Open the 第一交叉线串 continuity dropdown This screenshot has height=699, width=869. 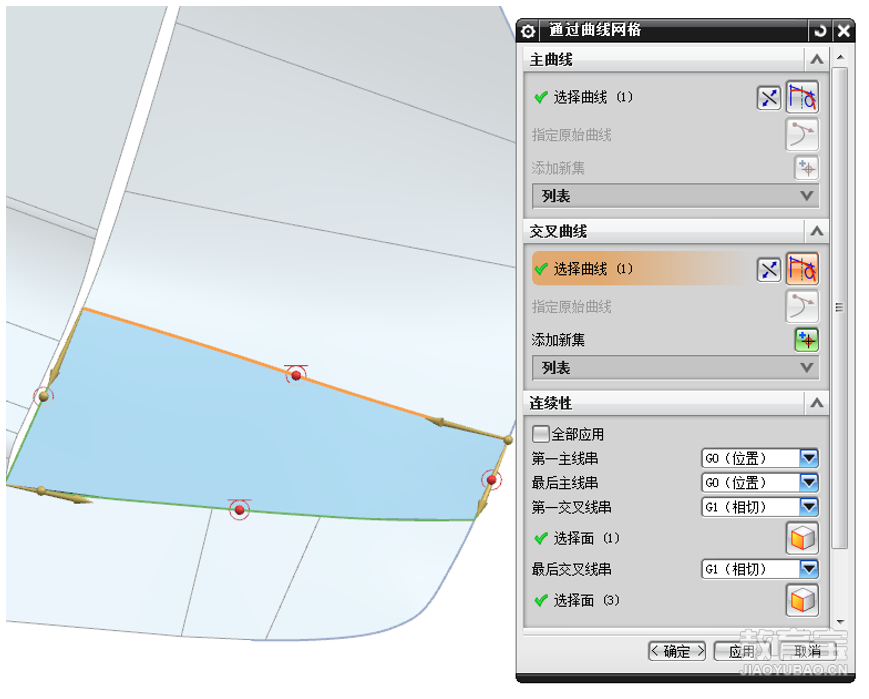click(x=809, y=507)
